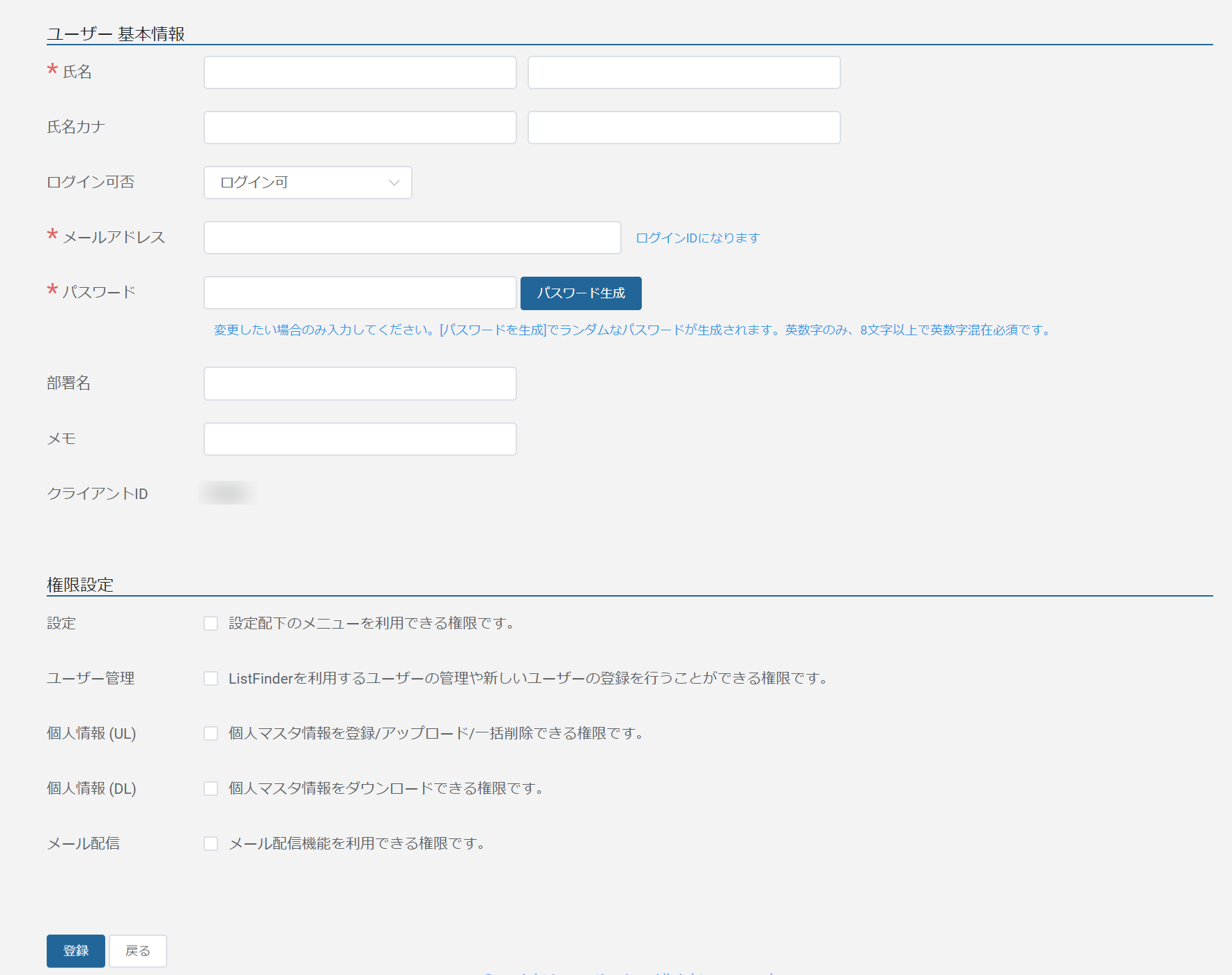The height and width of the screenshot is (975, 1232).
Task: Enable the 設定 permission checkbox
Action: (x=210, y=623)
